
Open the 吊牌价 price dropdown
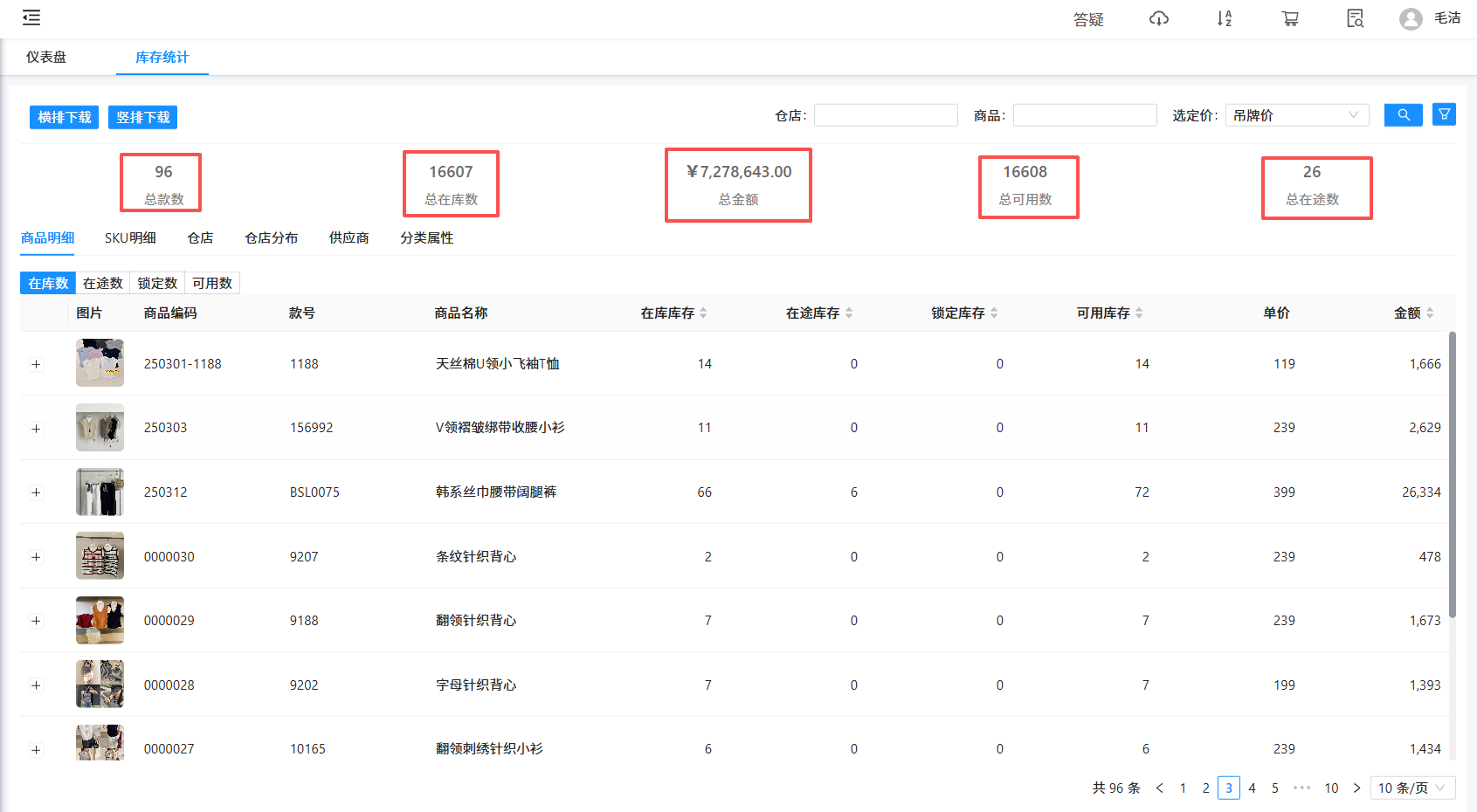pyautogui.click(x=1296, y=115)
